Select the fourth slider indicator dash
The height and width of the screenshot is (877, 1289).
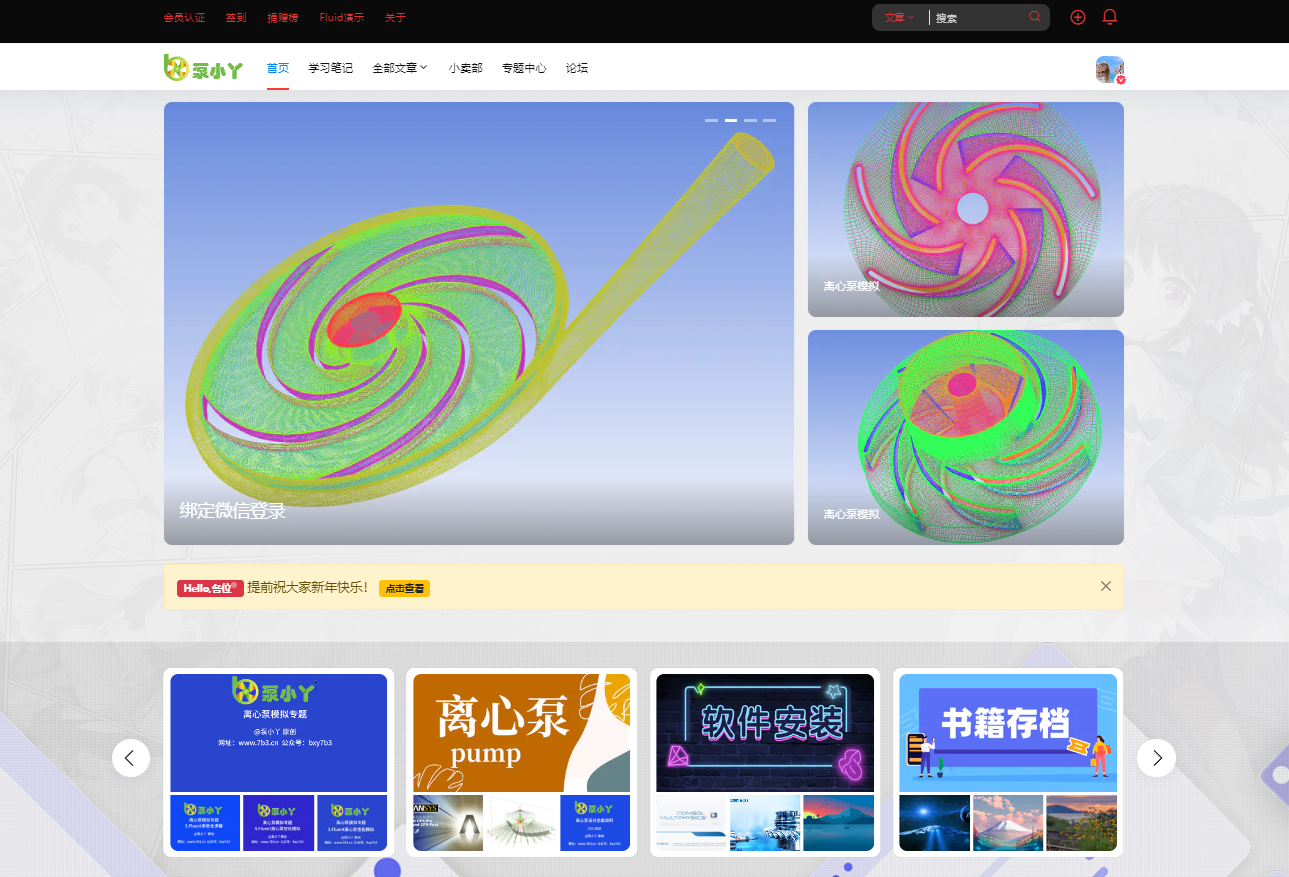click(x=769, y=120)
